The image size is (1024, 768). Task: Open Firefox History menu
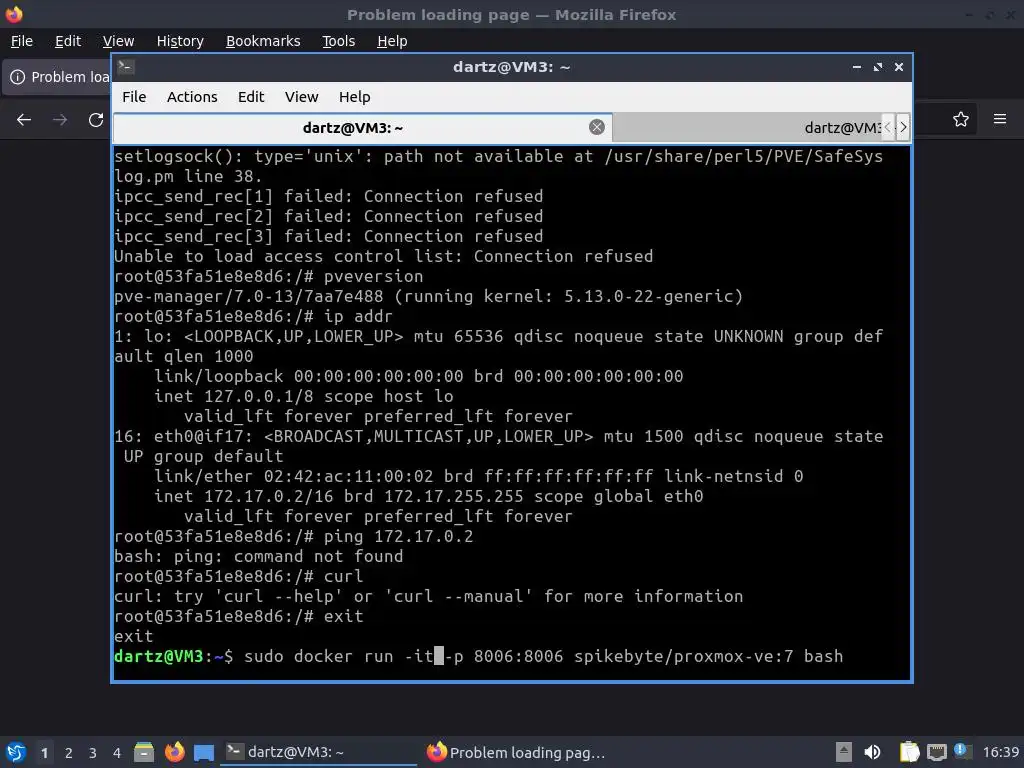tap(180, 41)
